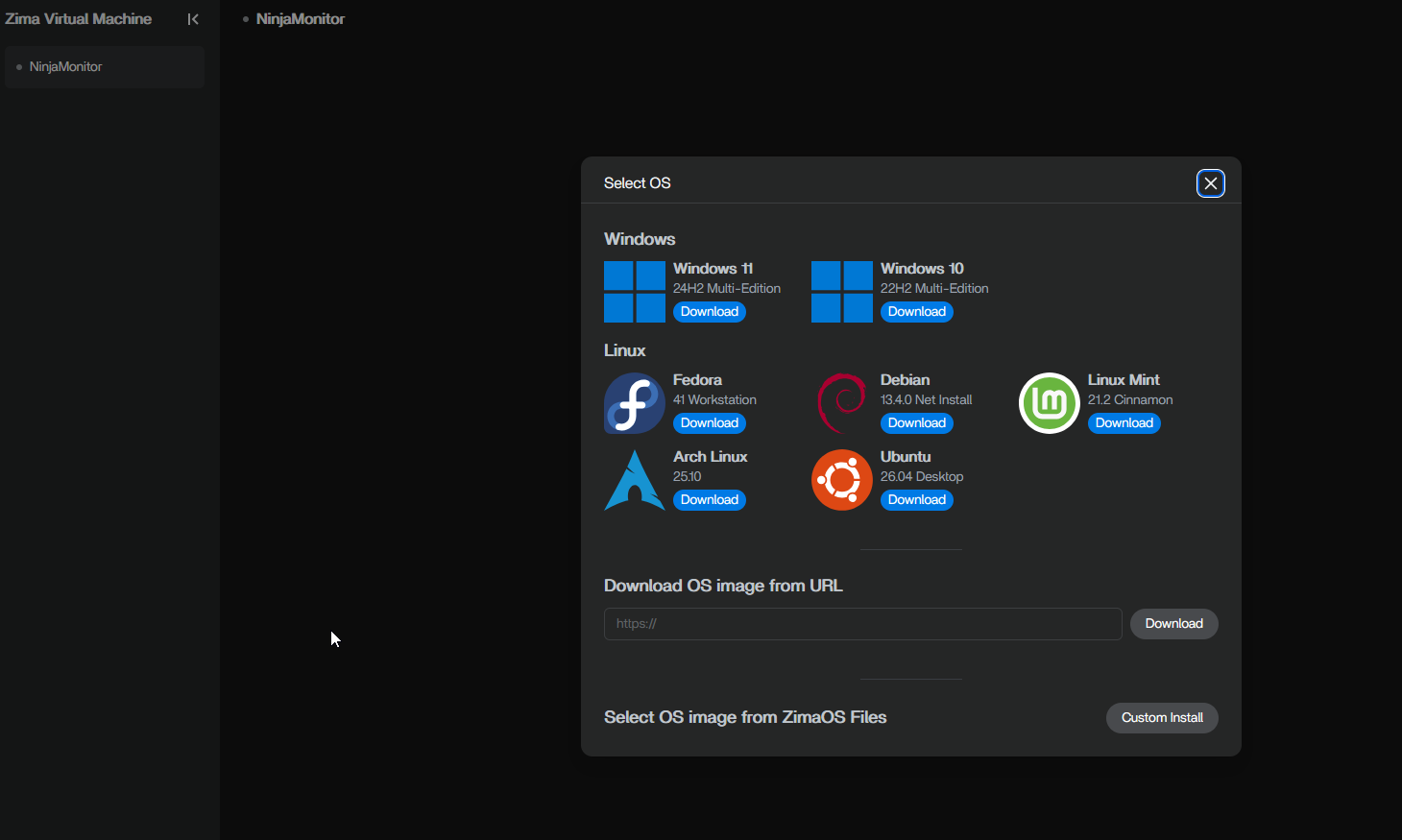1402x840 pixels.
Task: Click Download OS image from URL heading
Action: pos(723,586)
